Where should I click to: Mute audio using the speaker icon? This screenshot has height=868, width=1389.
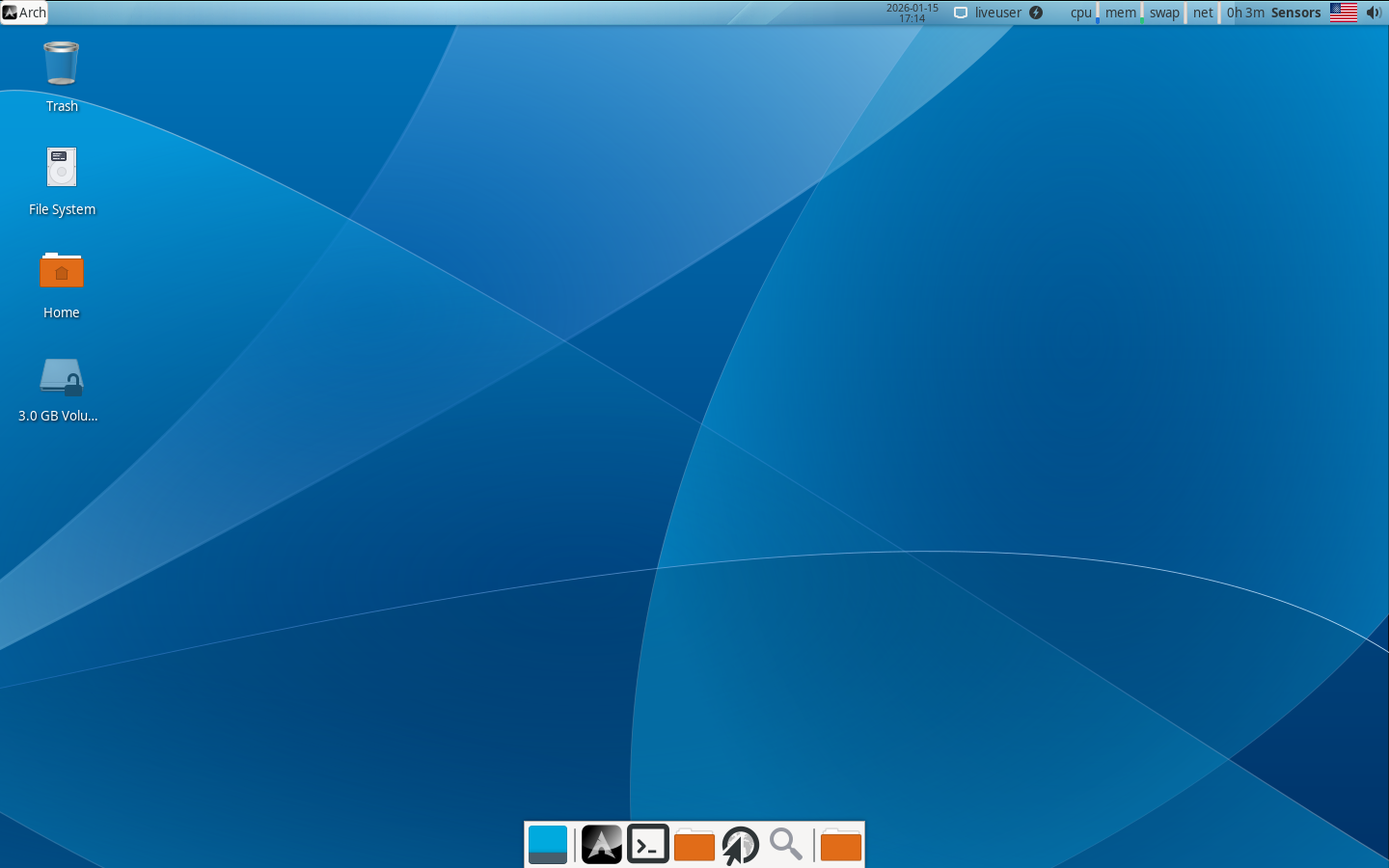point(1374,13)
